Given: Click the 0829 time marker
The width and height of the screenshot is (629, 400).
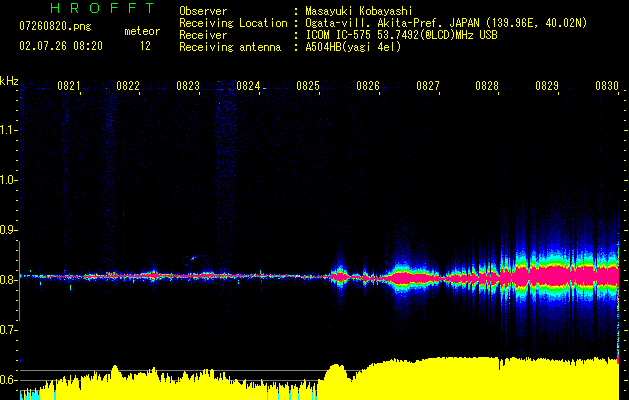Looking at the screenshot, I should click(547, 86).
